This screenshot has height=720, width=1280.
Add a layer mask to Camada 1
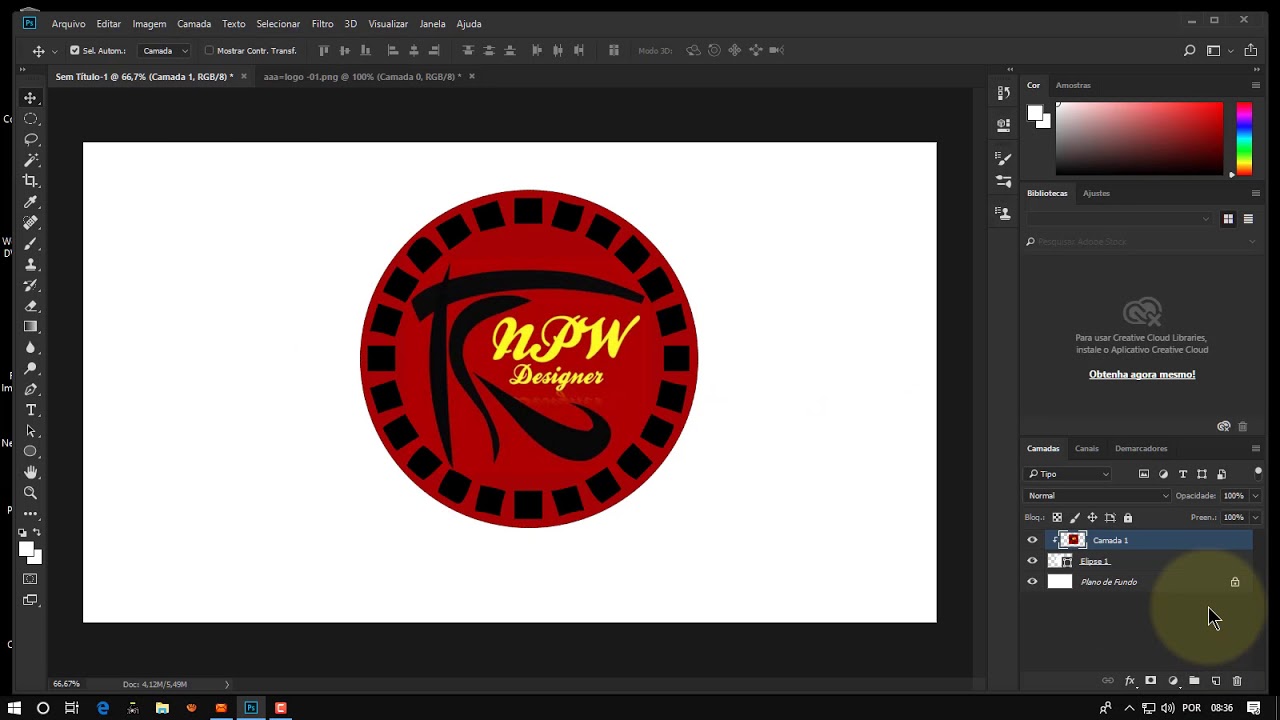[x=1150, y=681]
